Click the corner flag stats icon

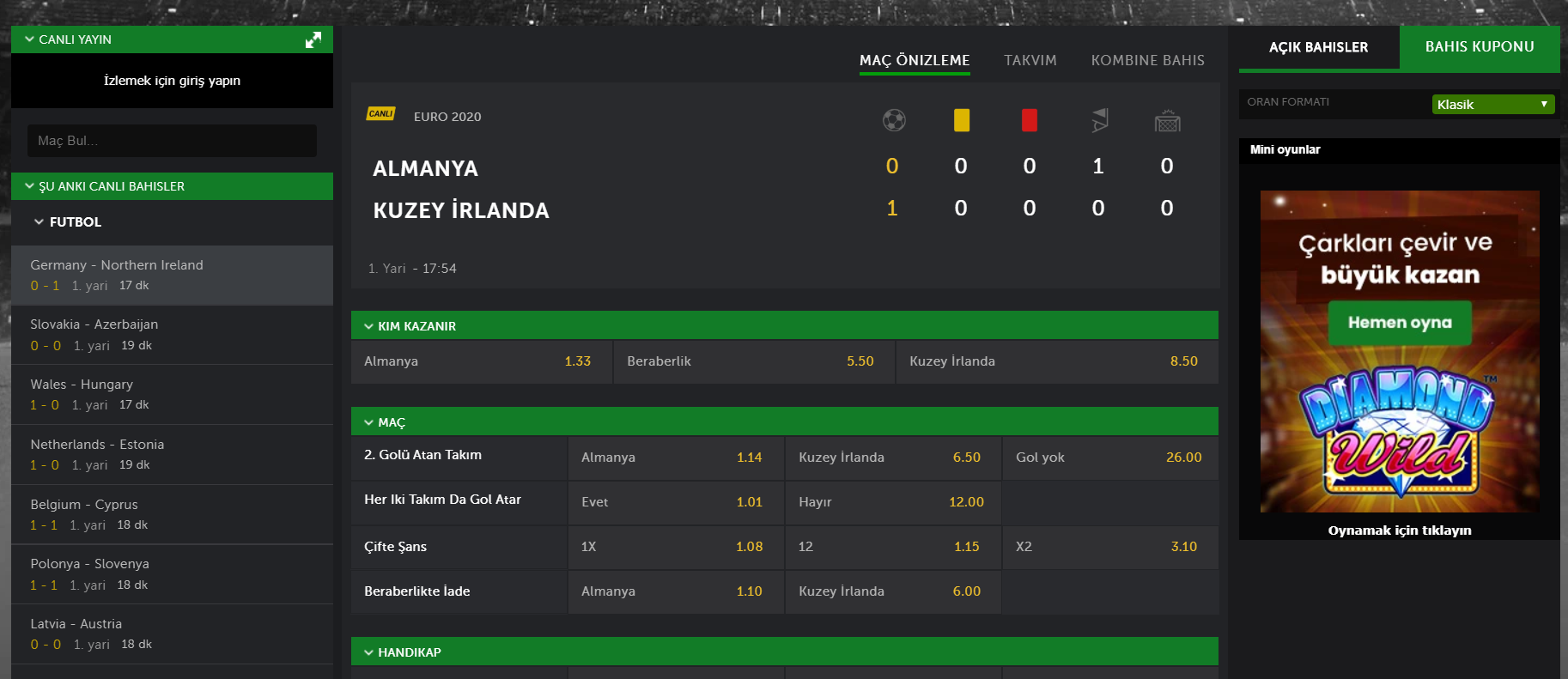[x=1099, y=120]
